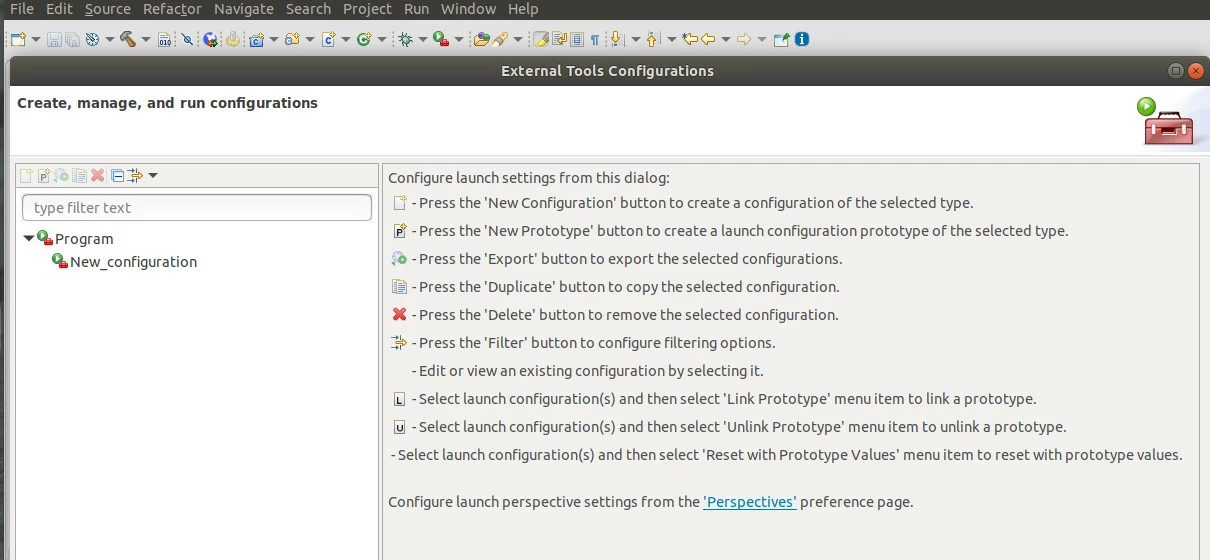Click the Previous Annotation up-arrow icon
This screenshot has width=1210, height=560.
tap(652, 40)
